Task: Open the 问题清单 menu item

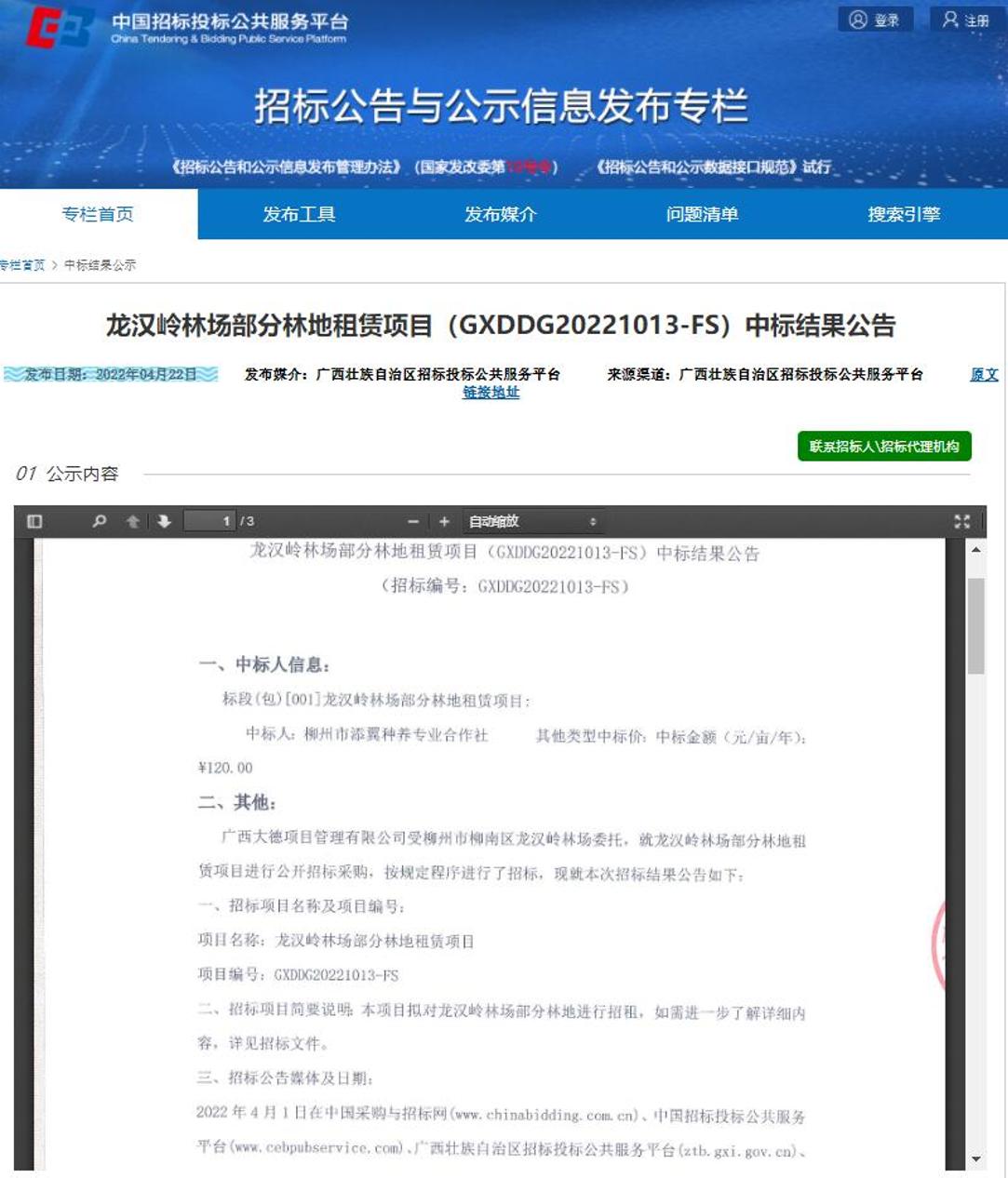Action: coord(702,214)
